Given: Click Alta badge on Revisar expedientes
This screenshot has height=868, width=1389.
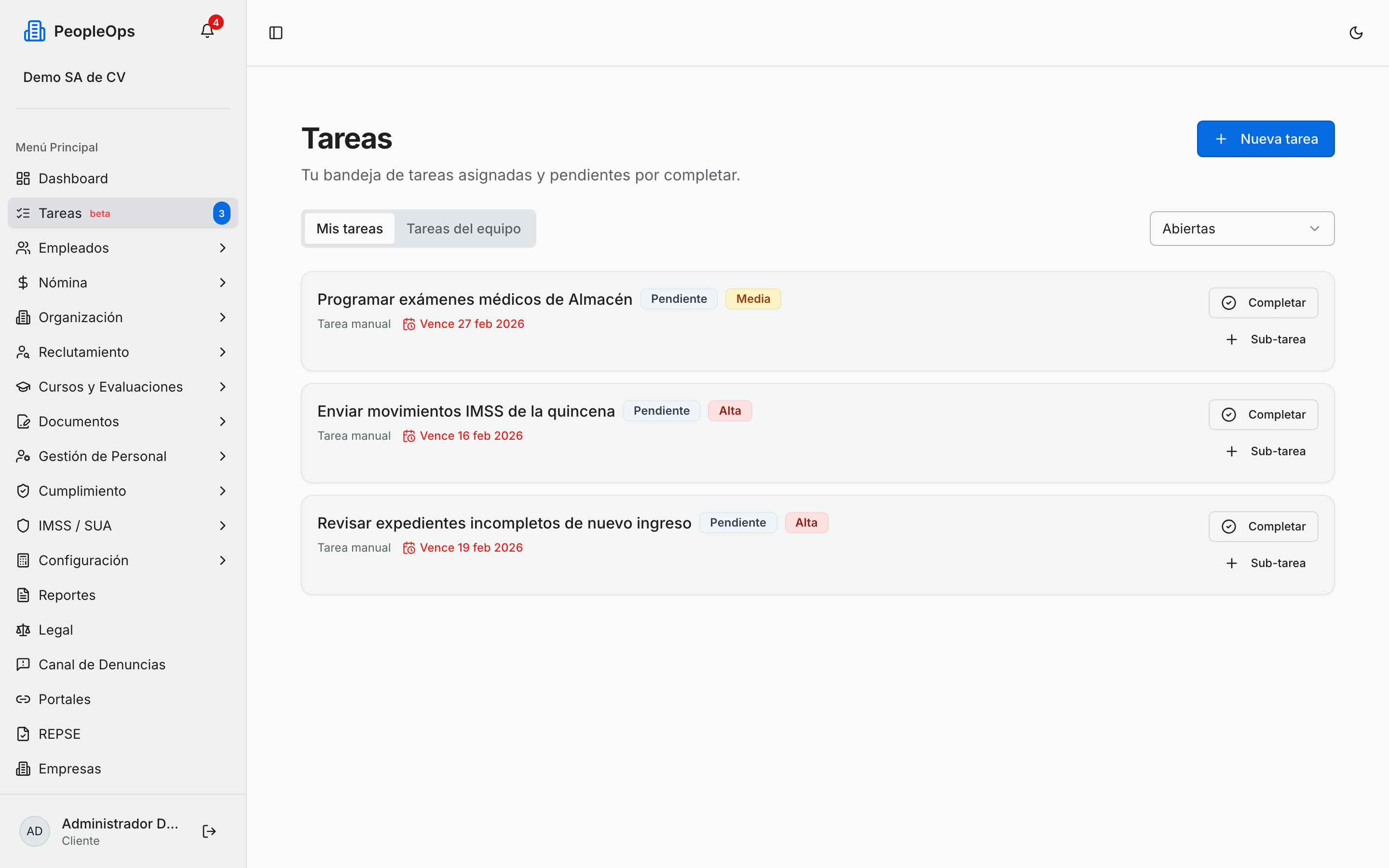Looking at the screenshot, I should (806, 523).
